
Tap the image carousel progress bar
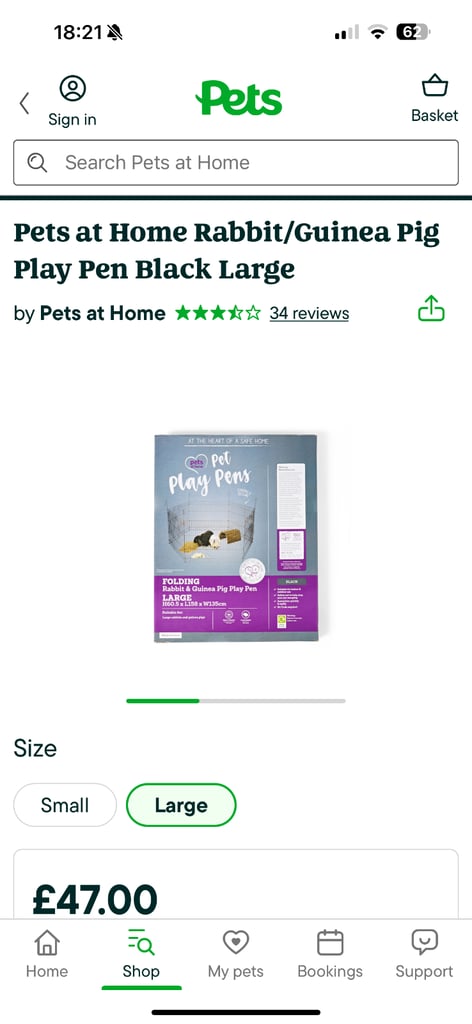pyautogui.click(x=236, y=701)
